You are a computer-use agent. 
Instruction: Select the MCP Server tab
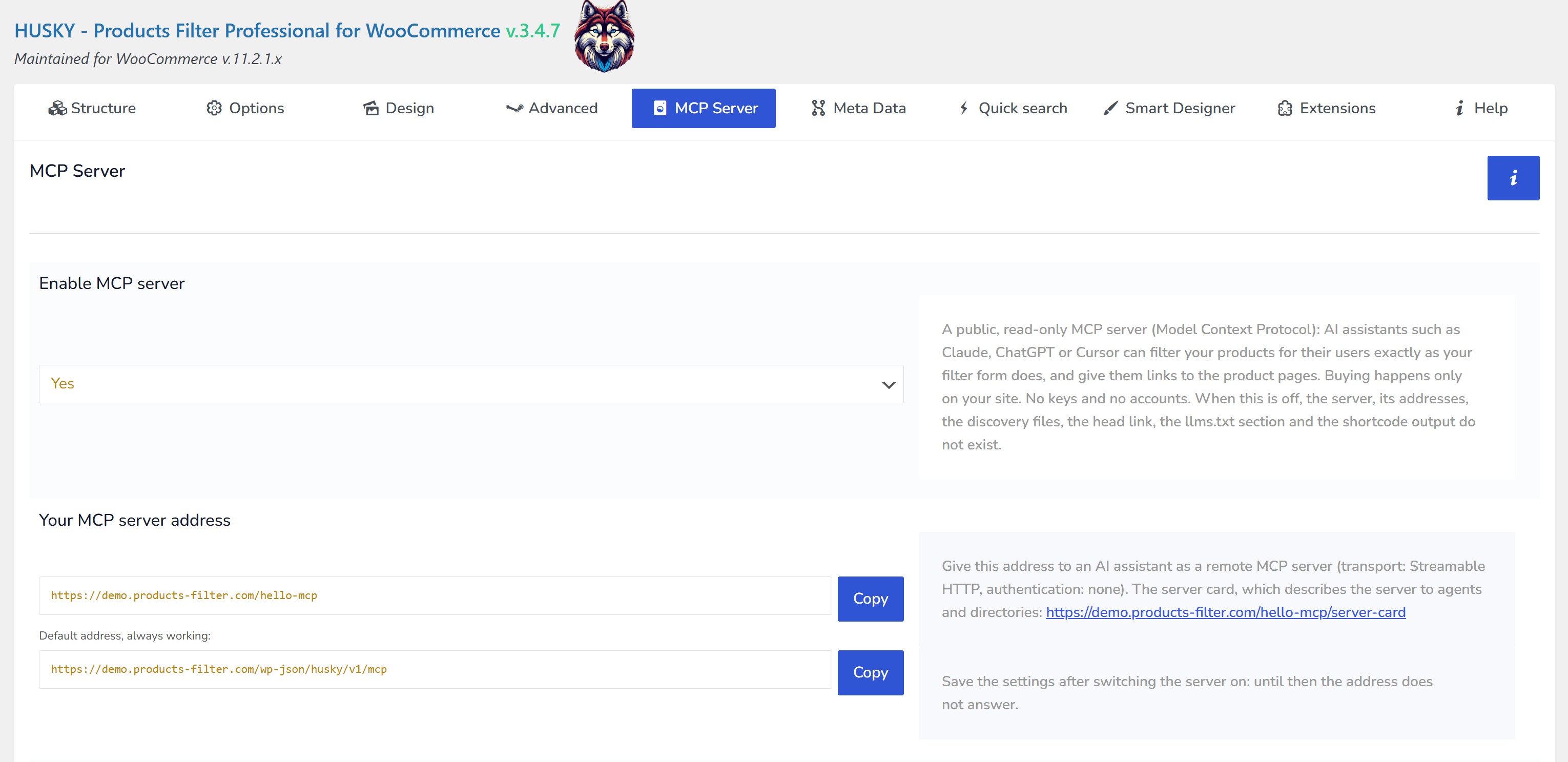[704, 108]
